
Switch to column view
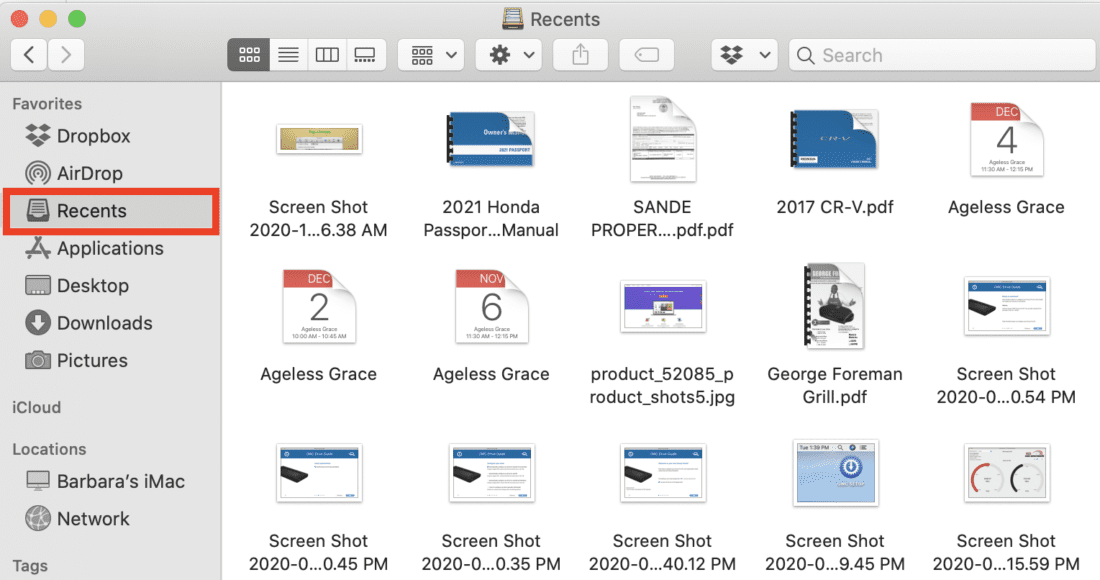[x=327, y=55]
